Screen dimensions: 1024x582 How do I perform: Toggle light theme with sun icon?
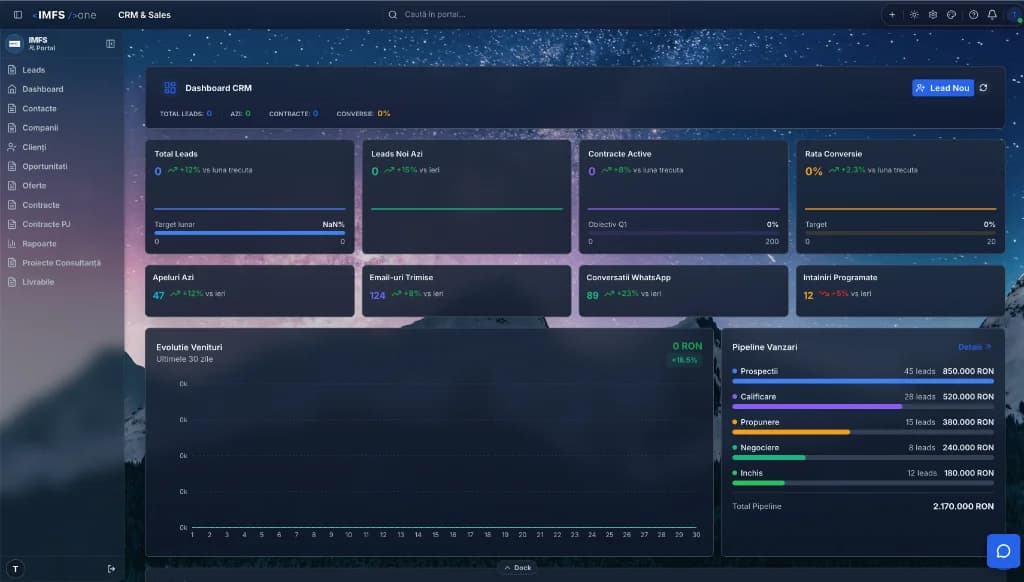pos(914,14)
